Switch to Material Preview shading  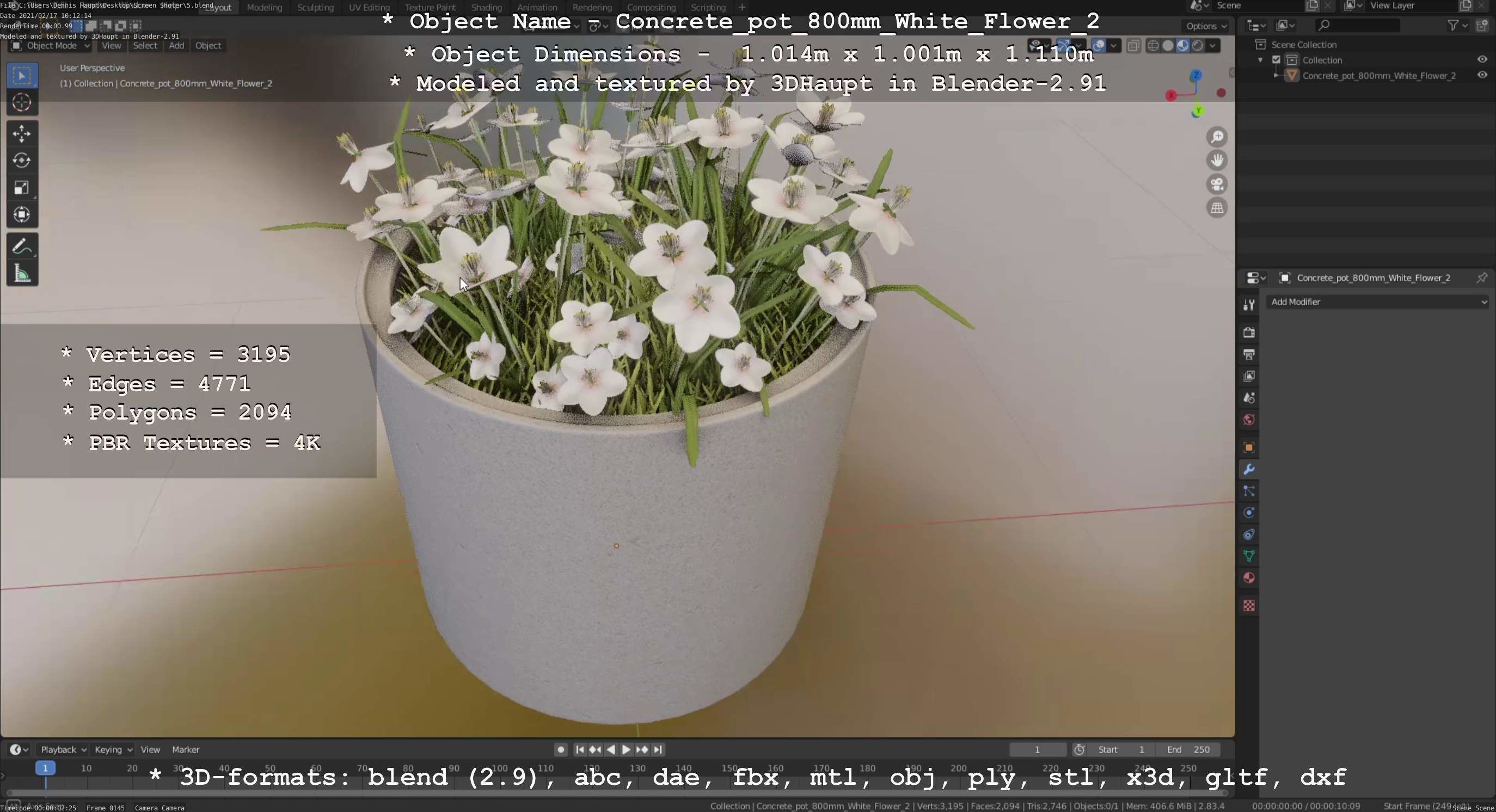1182,46
